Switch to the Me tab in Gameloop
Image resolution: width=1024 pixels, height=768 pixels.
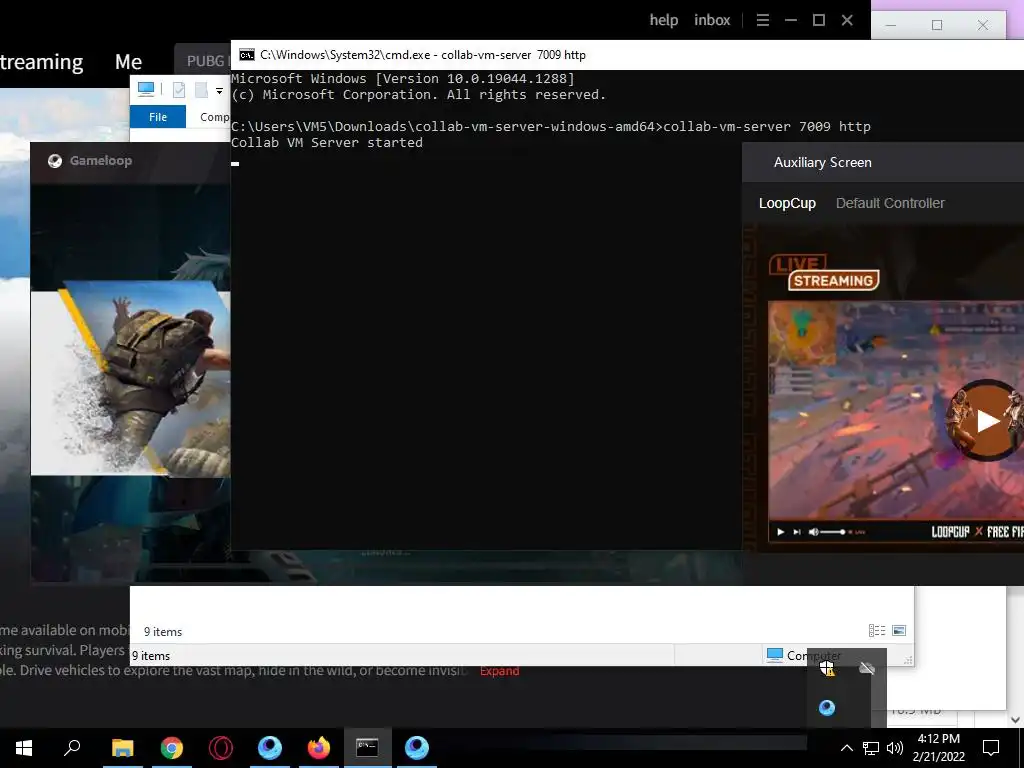(128, 61)
